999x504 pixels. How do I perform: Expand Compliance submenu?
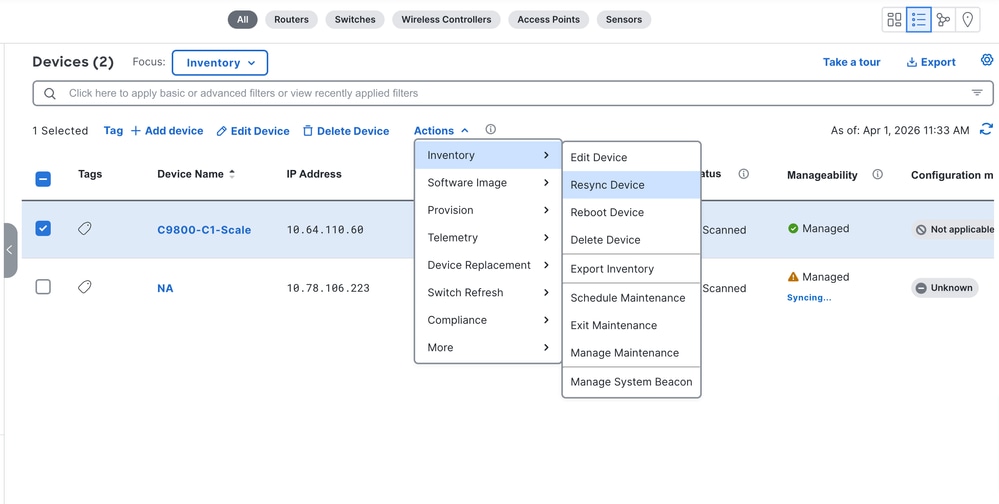coord(488,320)
